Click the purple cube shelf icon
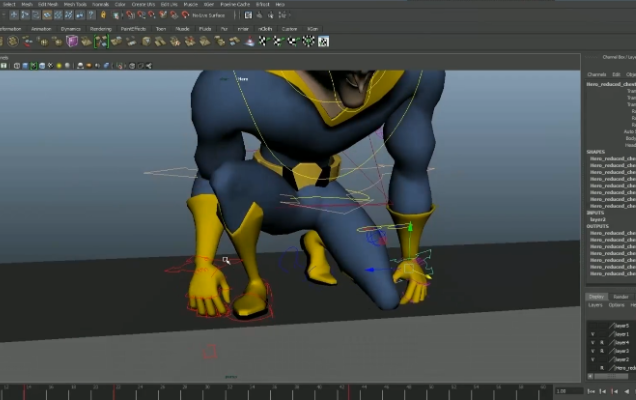The width and height of the screenshot is (636, 400). pyautogui.click(x=73, y=42)
